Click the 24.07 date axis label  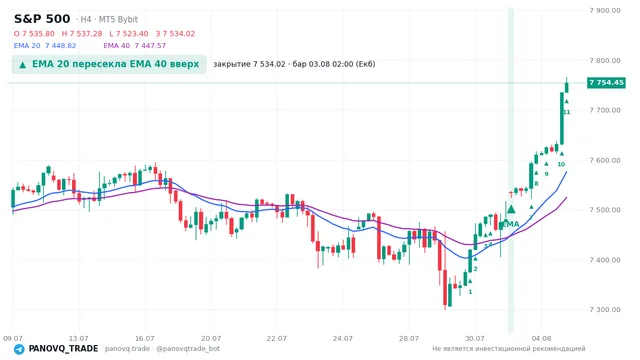(343, 338)
